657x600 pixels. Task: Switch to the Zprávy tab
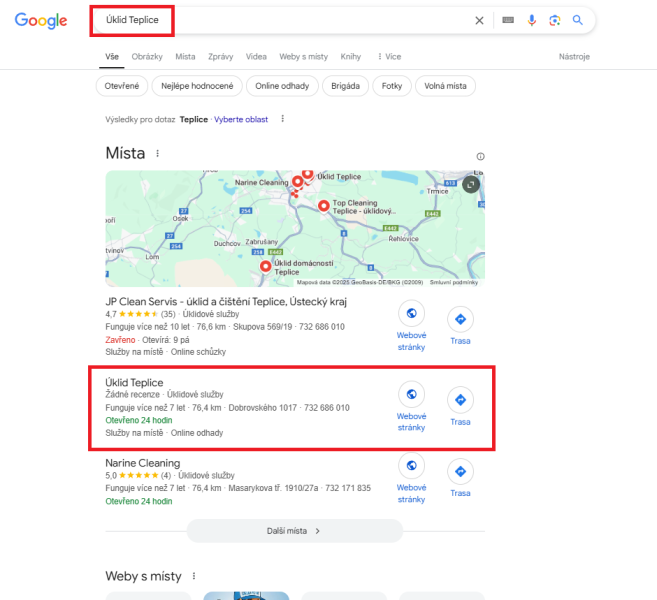click(220, 57)
